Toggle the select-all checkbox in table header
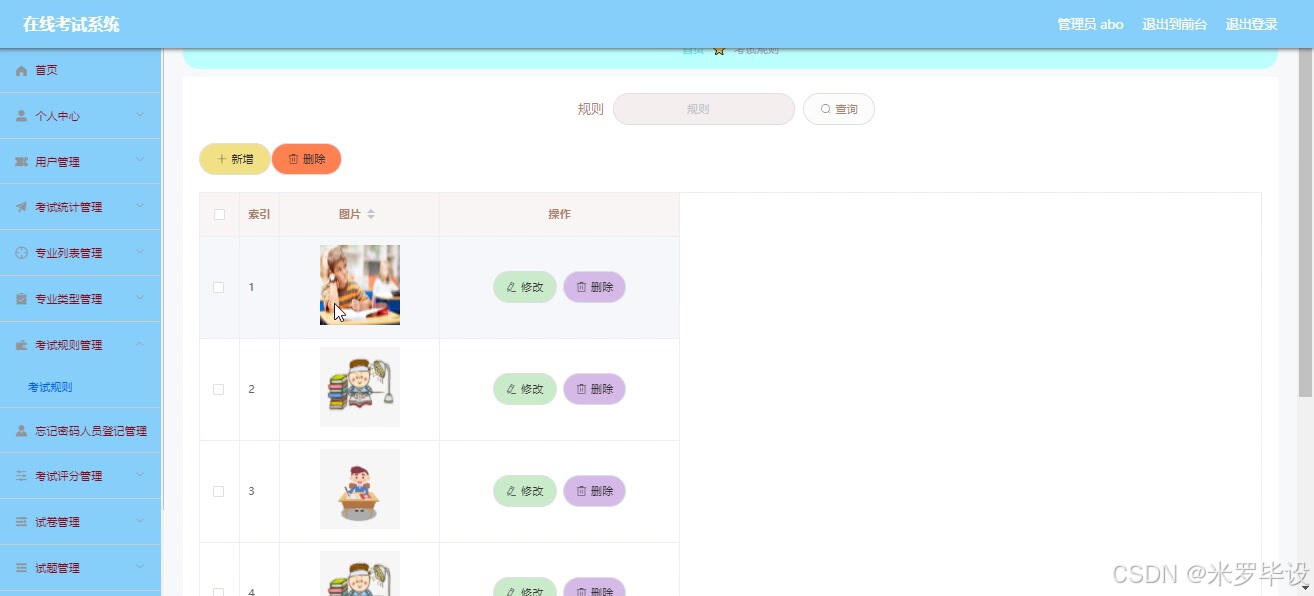Viewport: 1314px width, 596px height. coord(219,214)
